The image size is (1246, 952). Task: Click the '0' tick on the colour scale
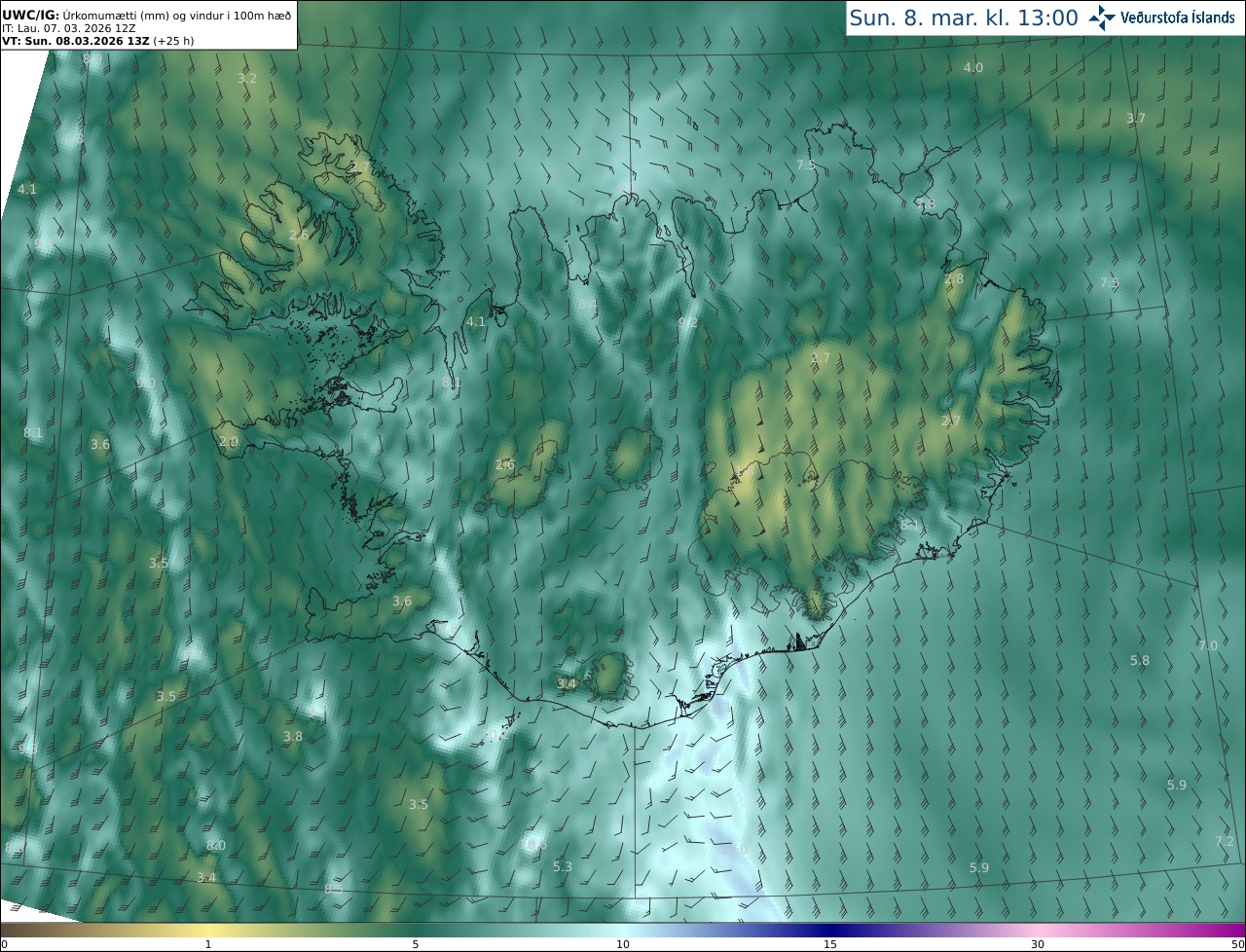tap(4, 944)
